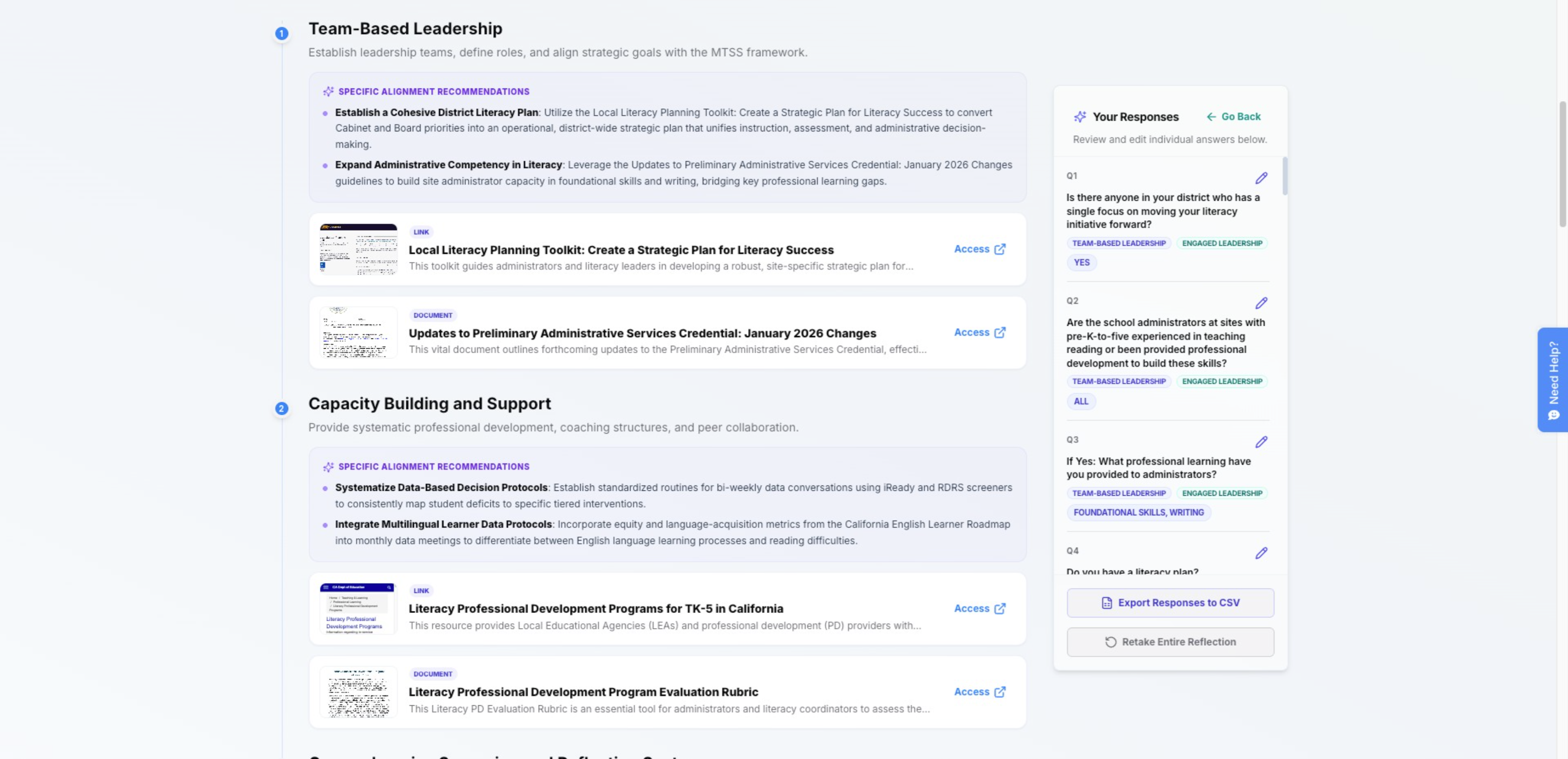Access the Literacy PD Program Evaluation Rubric
1568x759 pixels.
(x=980, y=692)
